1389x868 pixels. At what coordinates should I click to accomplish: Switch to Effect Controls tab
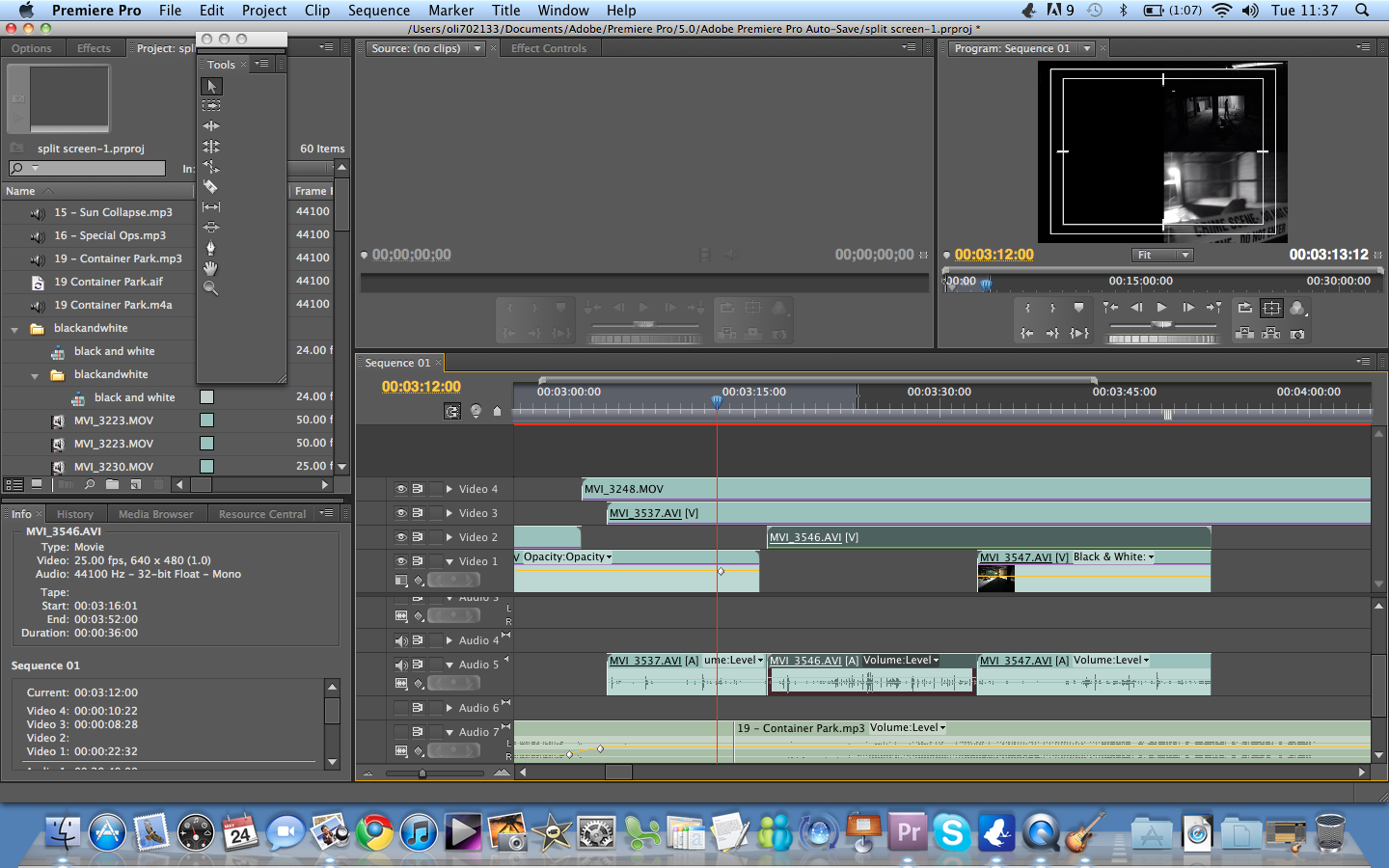549,48
